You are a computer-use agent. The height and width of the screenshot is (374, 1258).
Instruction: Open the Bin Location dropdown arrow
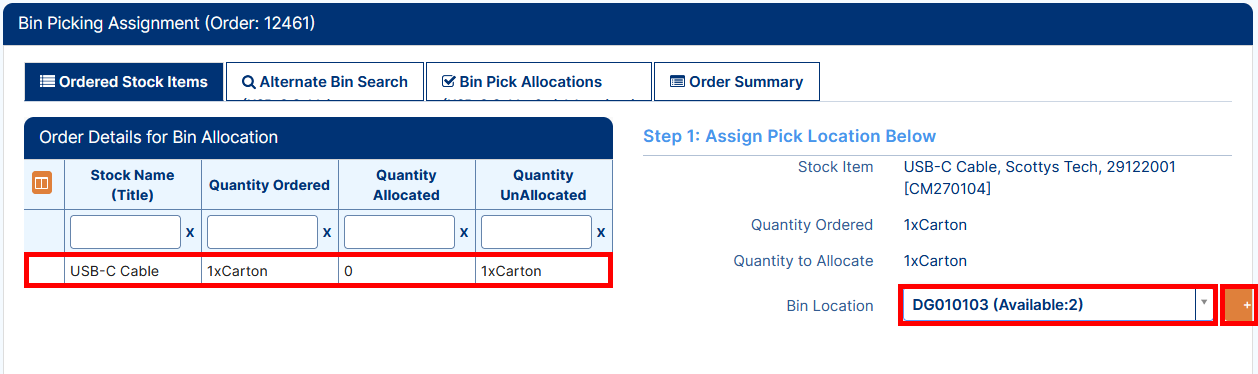click(1204, 303)
